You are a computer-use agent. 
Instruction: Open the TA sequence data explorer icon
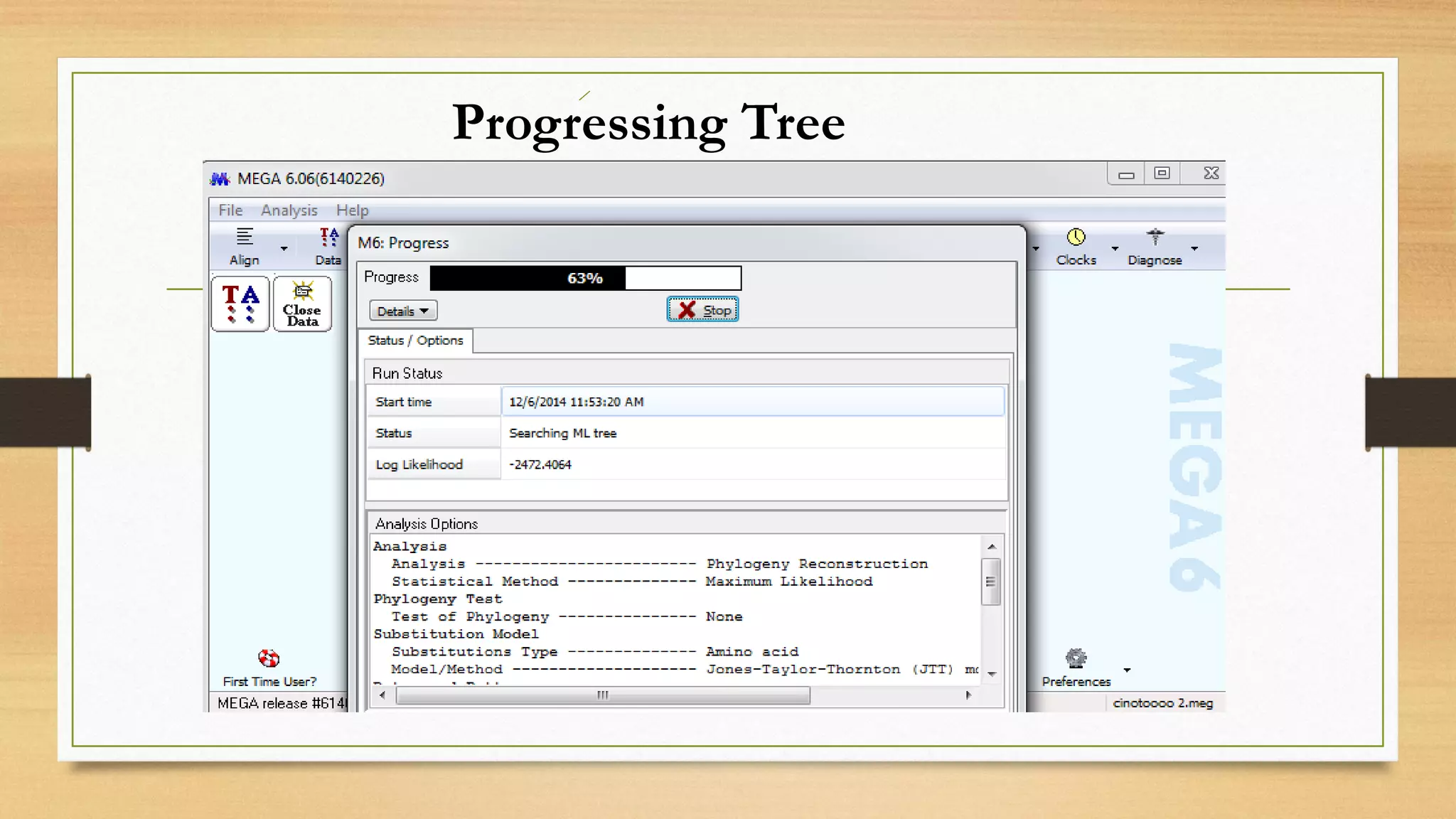[x=240, y=304]
